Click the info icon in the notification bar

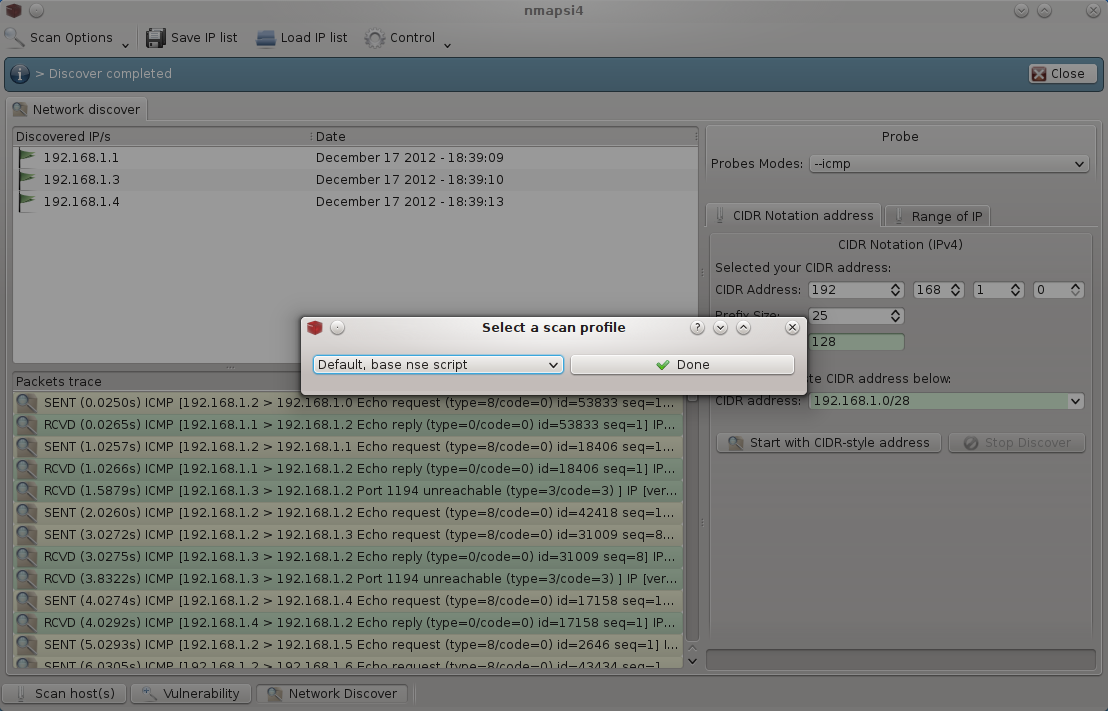coord(20,74)
